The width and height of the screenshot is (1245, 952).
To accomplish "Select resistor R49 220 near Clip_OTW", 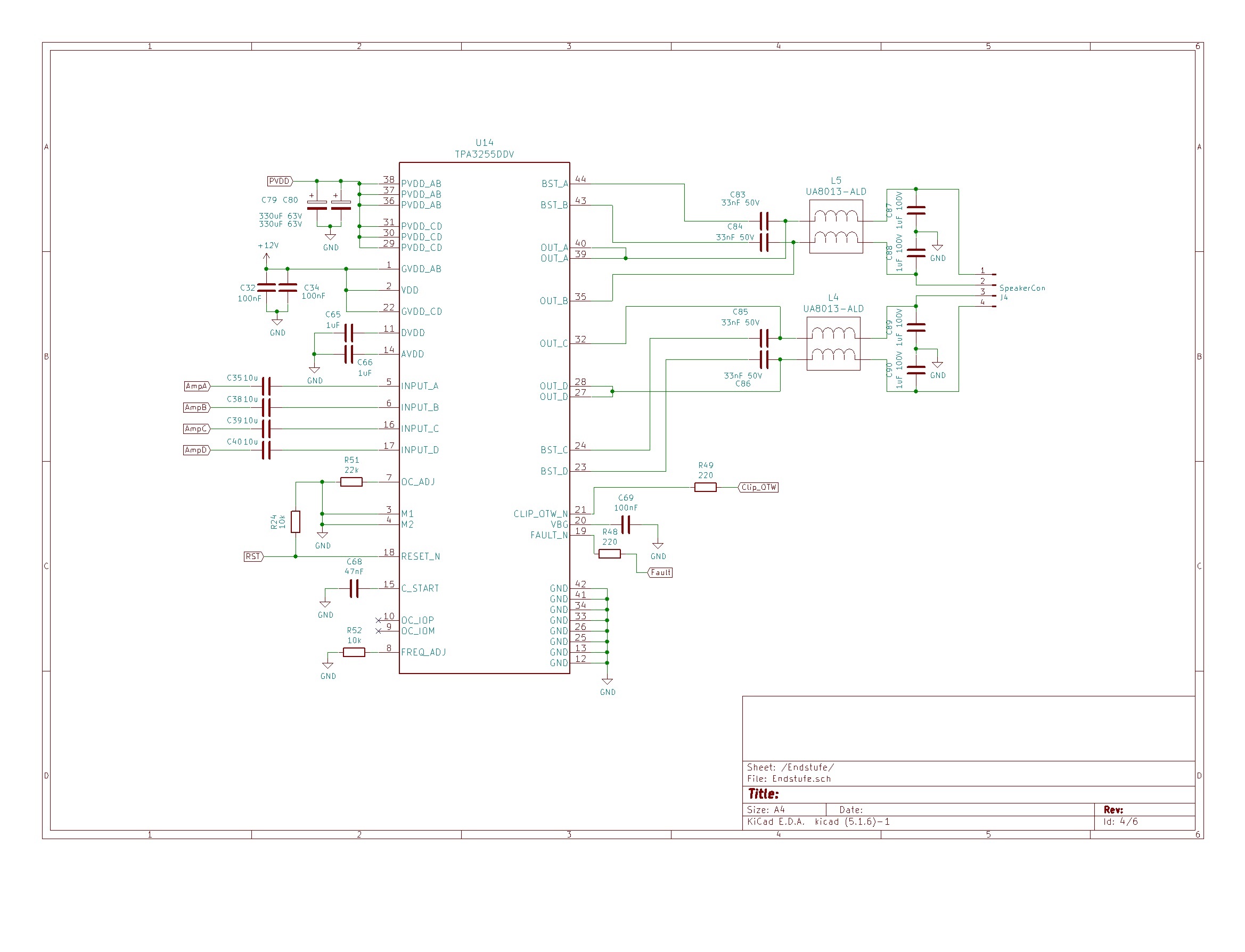I will (x=705, y=487).
